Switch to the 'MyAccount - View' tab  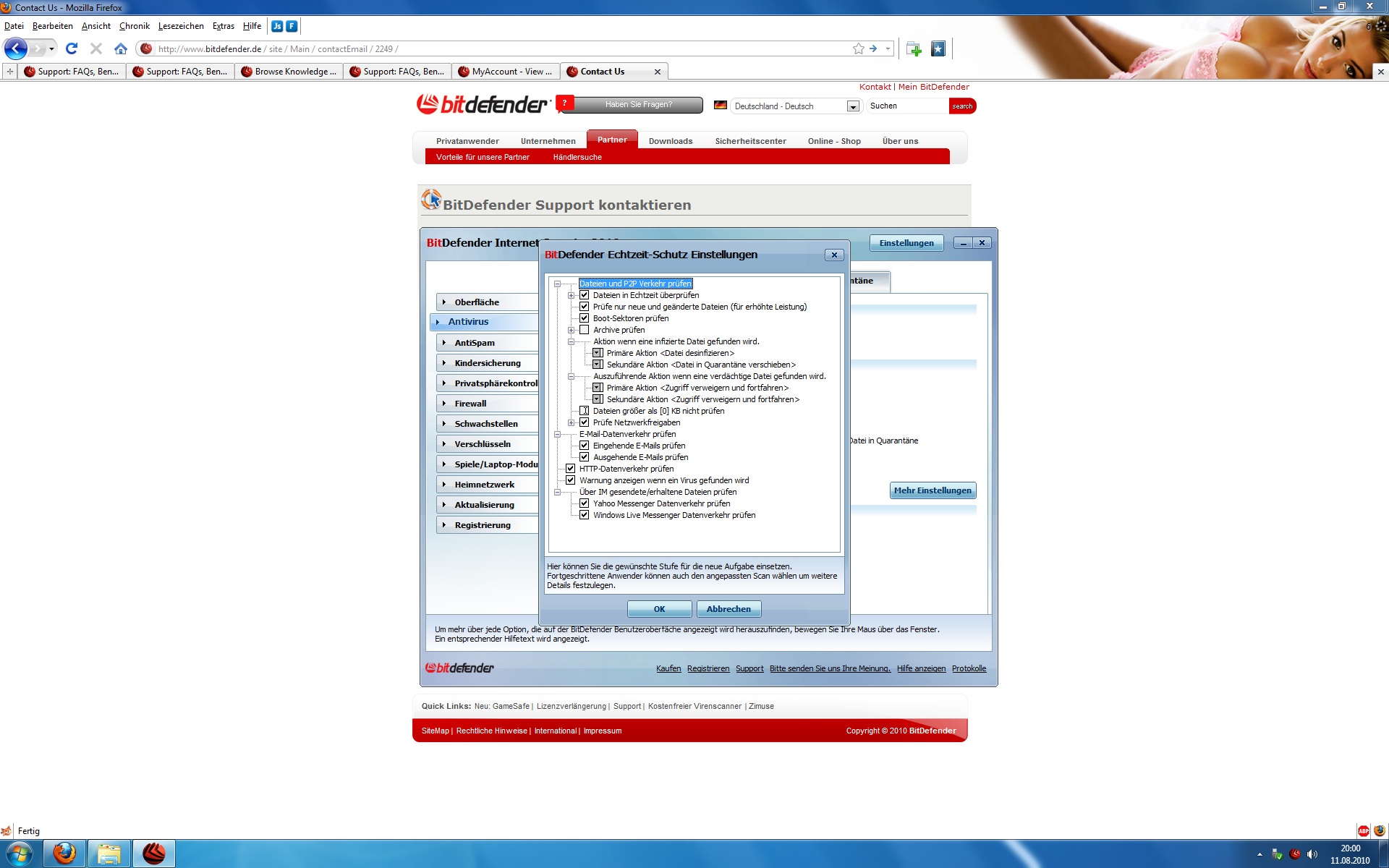pos(505,72)
